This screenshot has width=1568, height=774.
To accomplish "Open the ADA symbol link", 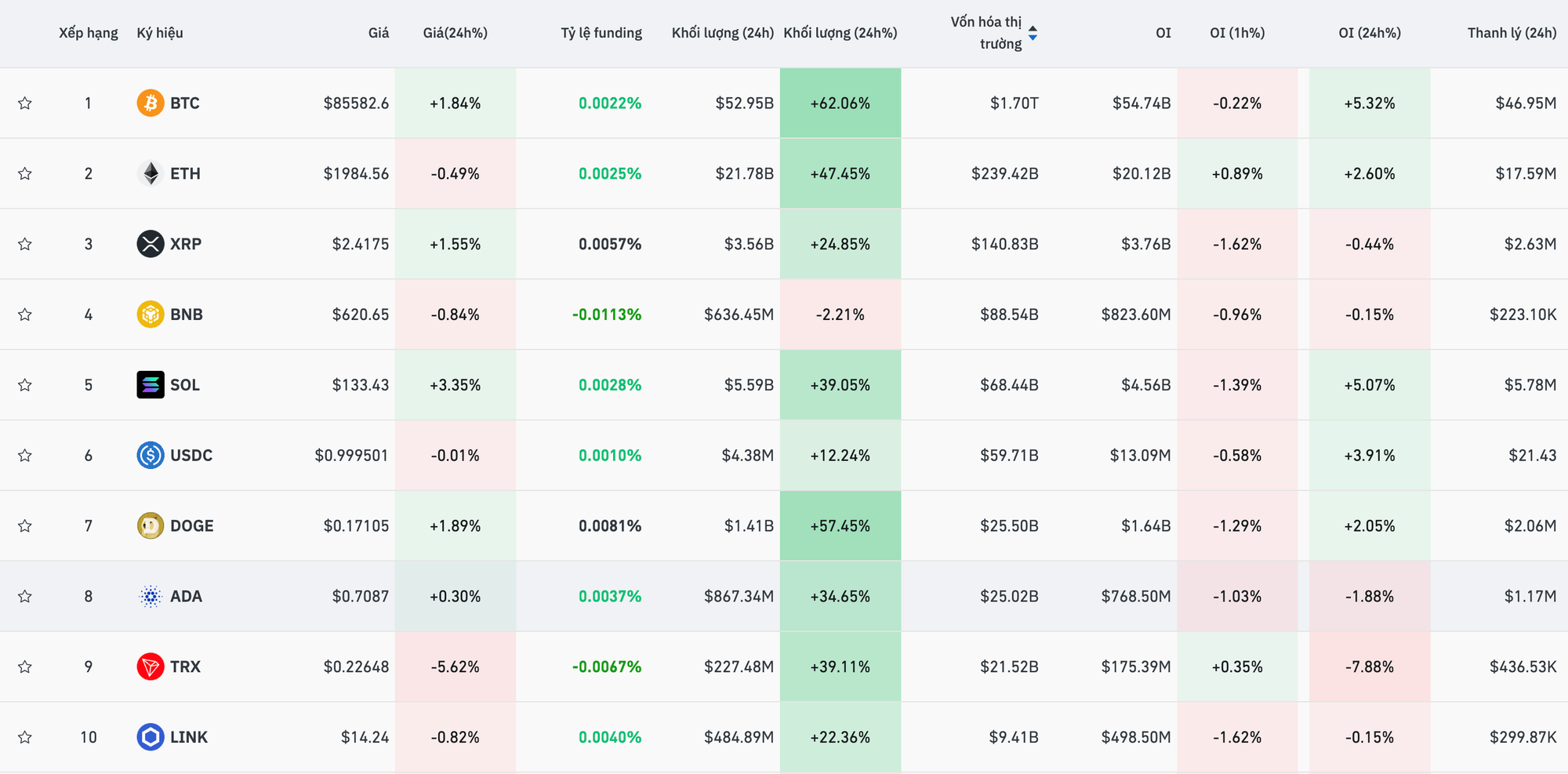I will [x=186, y=597].
